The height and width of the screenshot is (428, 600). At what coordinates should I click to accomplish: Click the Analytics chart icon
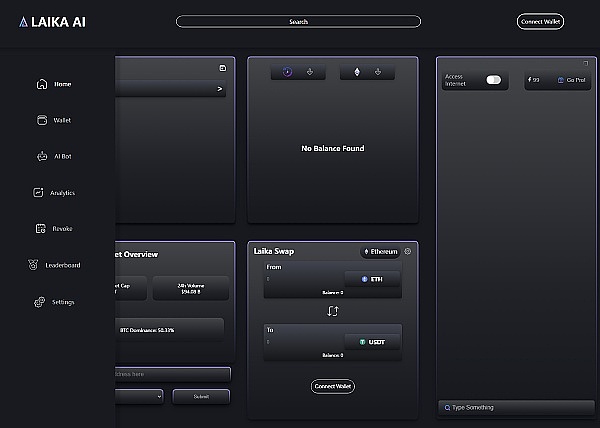[41, 192]
